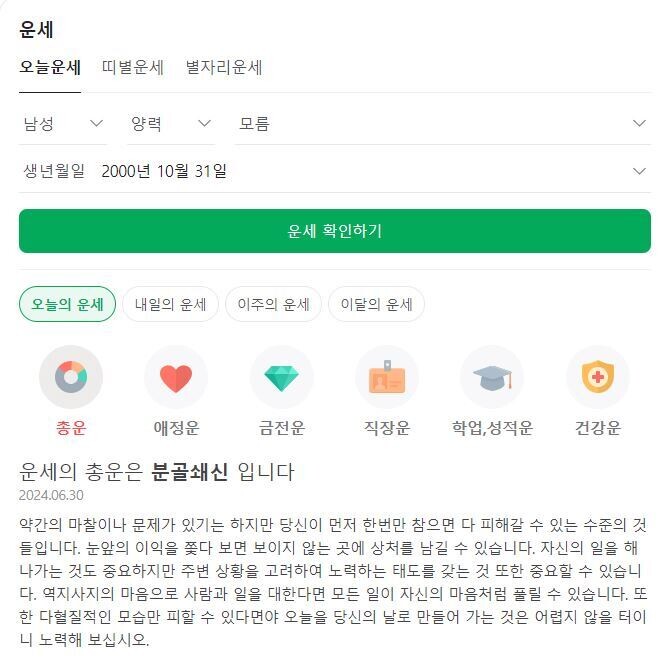Open 애정운 heart icon

click(176, 377)
